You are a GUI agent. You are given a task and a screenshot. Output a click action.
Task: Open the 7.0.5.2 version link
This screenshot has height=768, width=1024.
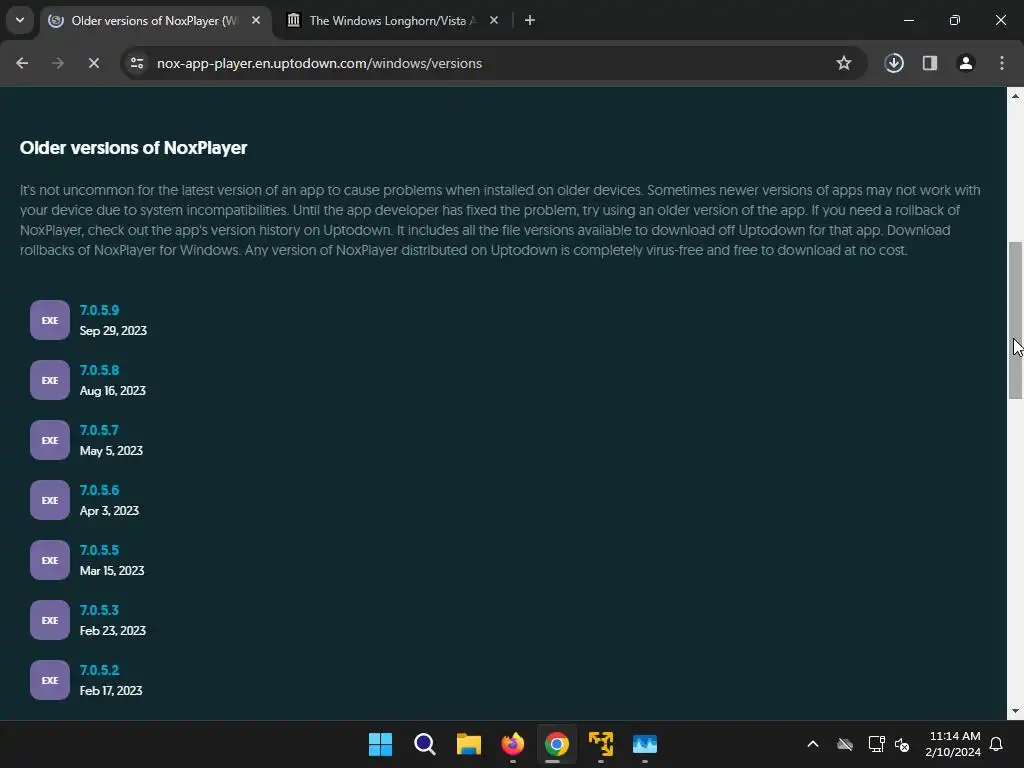(x=99, y=671)
